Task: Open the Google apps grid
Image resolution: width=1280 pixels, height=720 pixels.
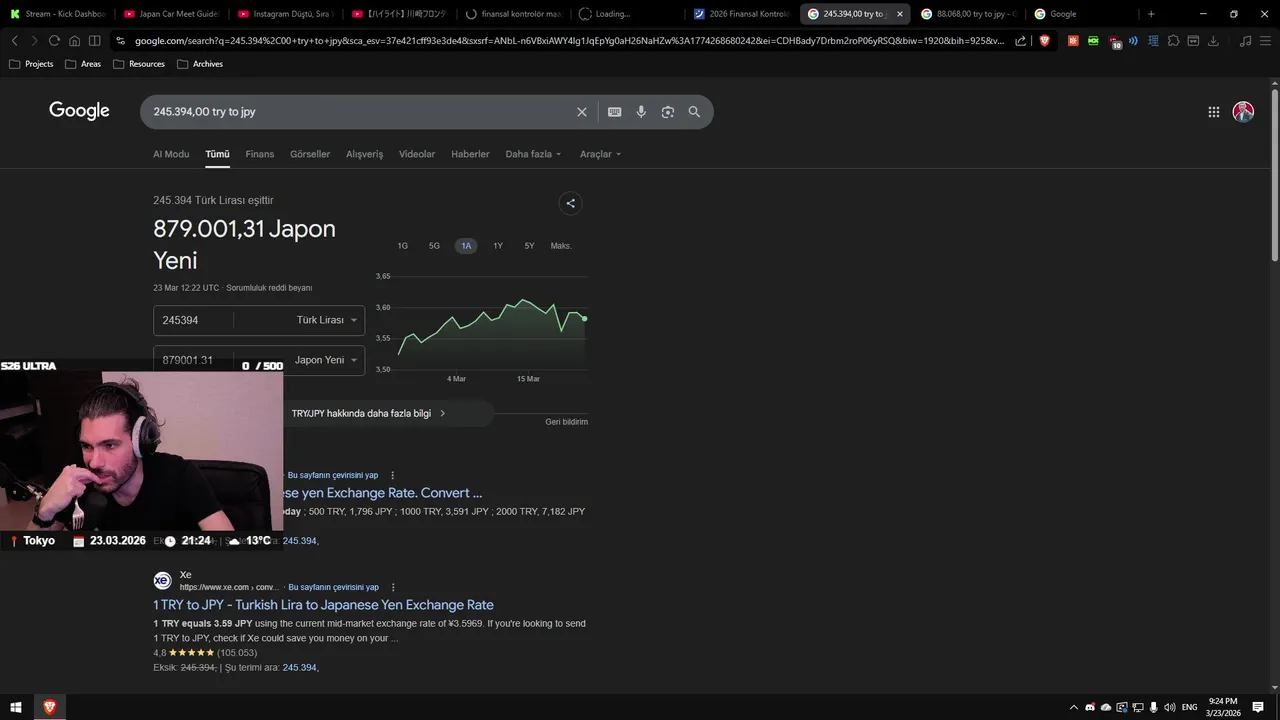Action: tap(1214, 112)
